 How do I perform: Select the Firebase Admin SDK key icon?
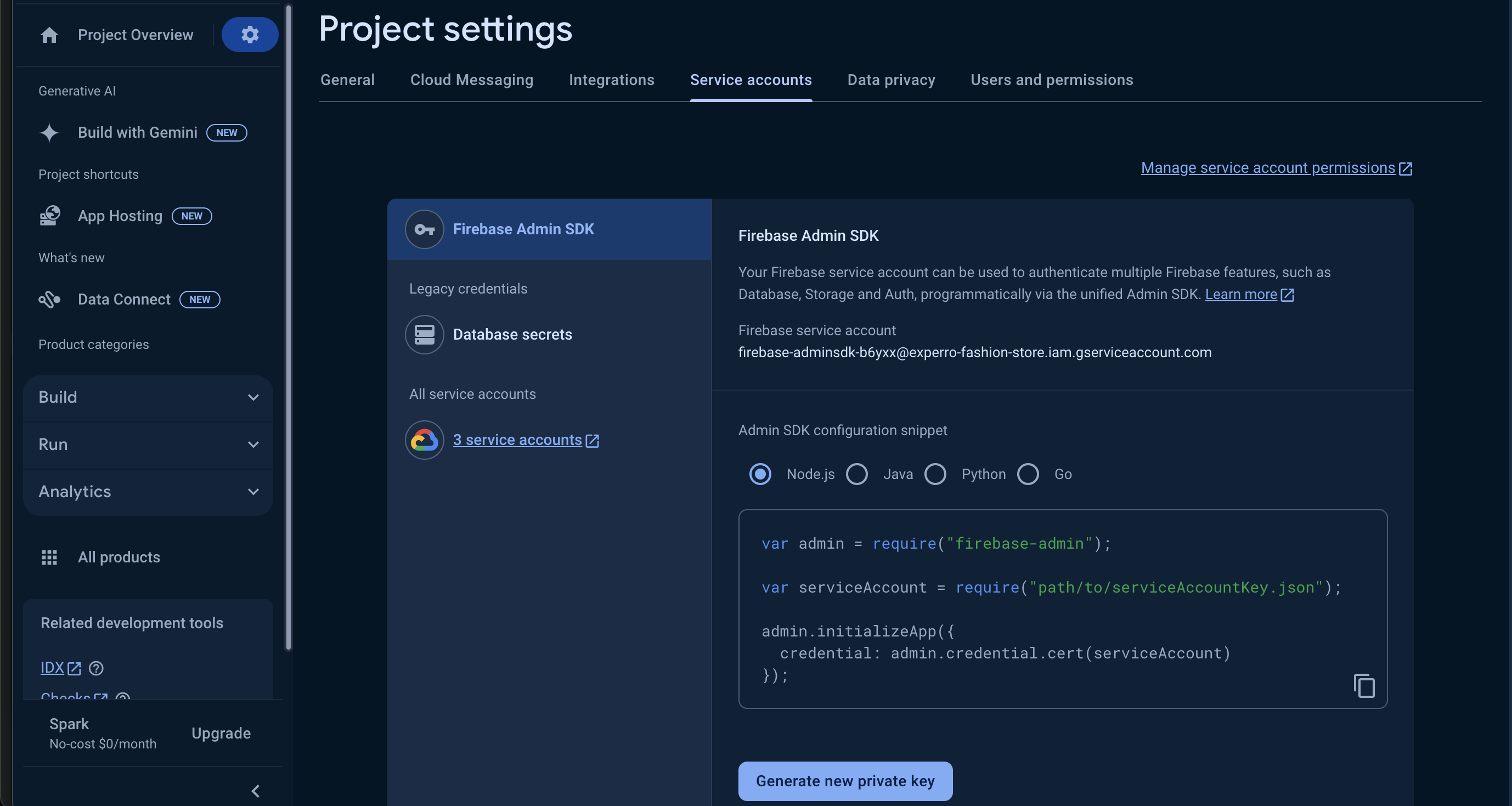424,229
